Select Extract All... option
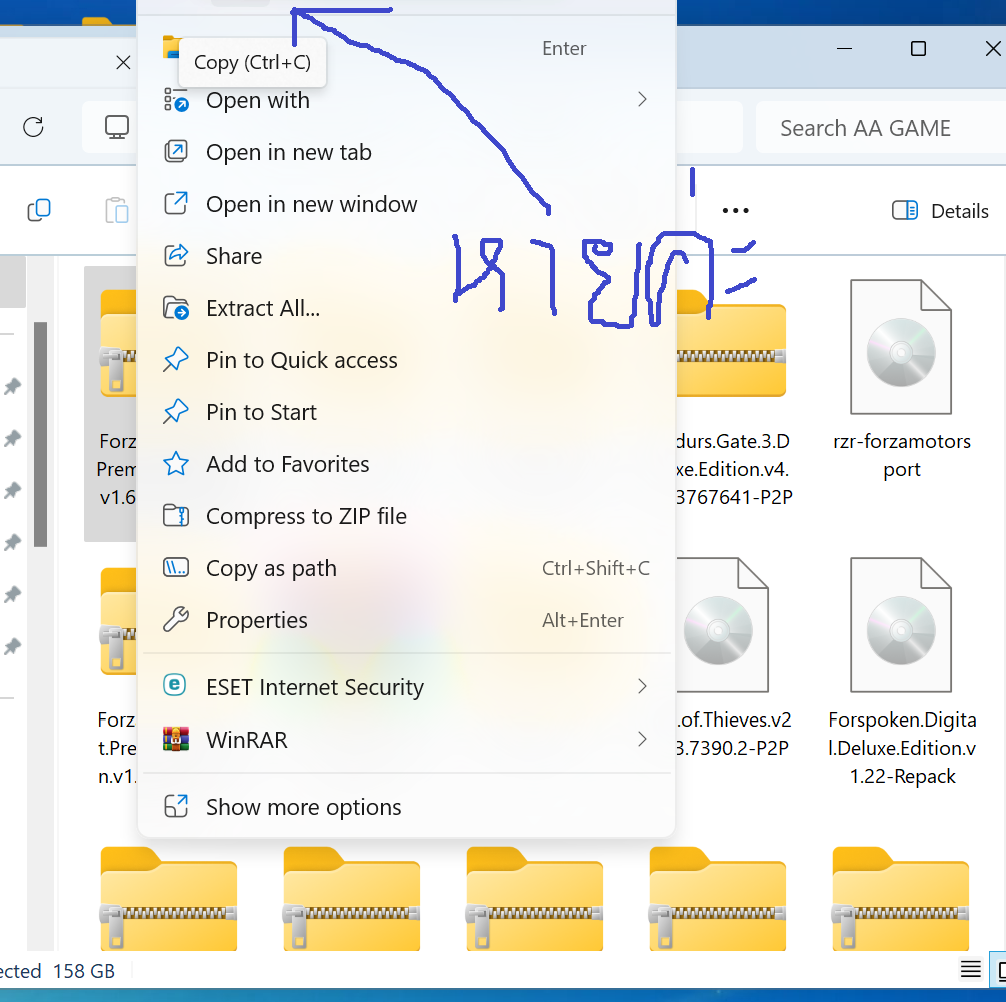 (x=406, y=308)
